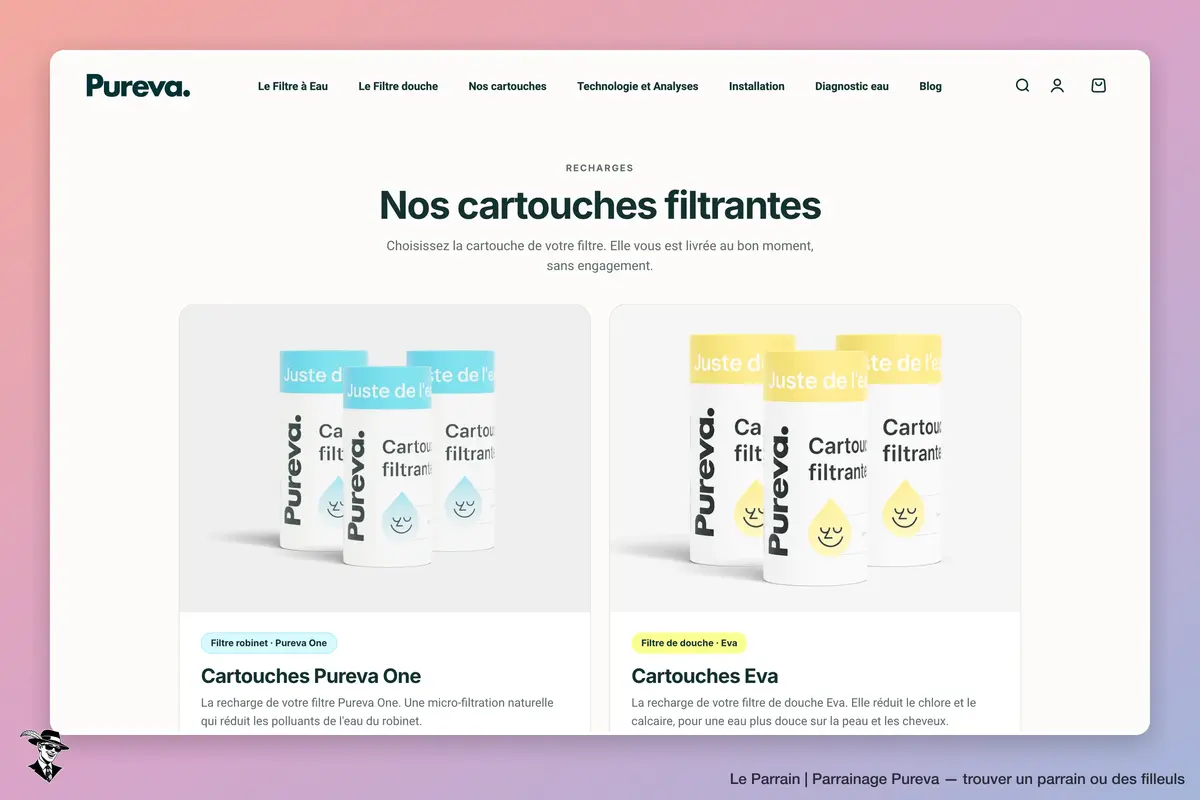The image size is (1200, 800).
Task: Click the Nos cartouches filtrantes heading
Action: click(x=600, y=205)
